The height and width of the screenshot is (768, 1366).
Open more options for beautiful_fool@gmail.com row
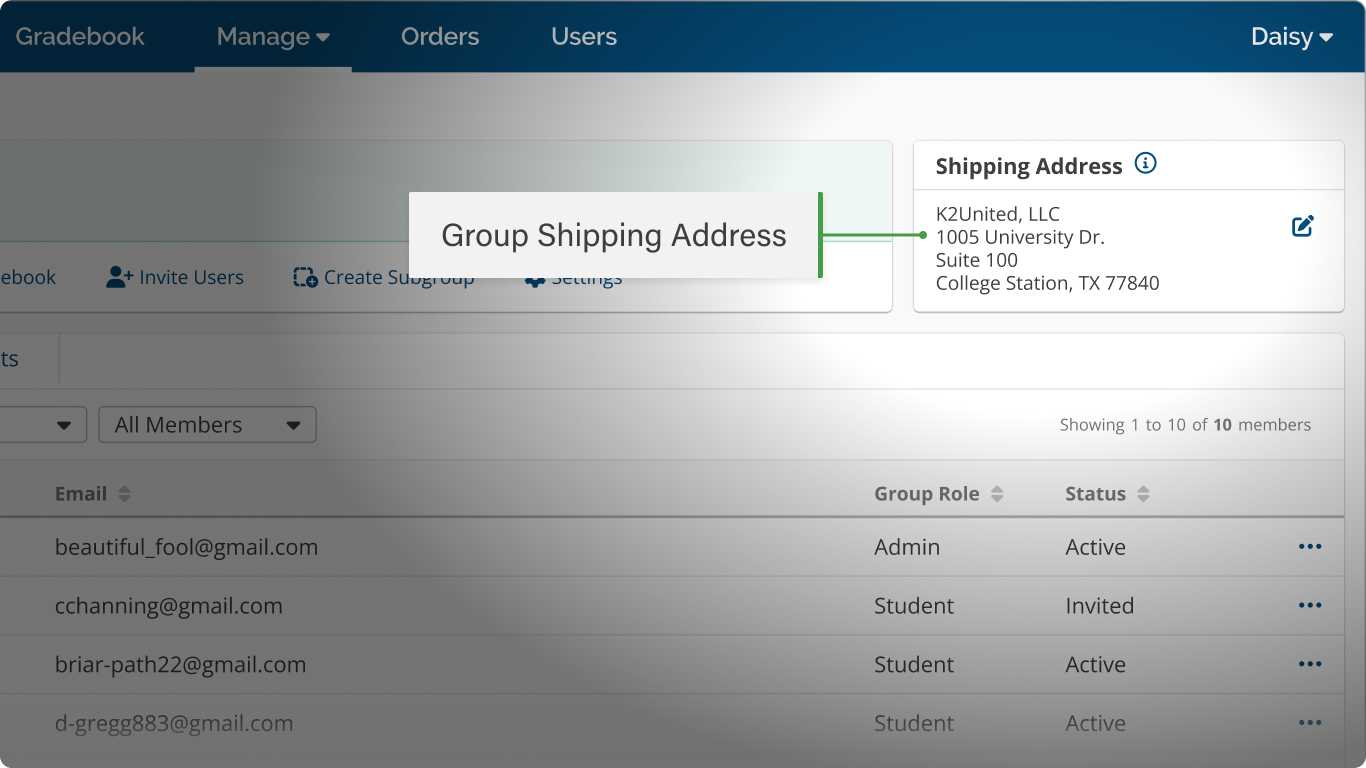tap(1310, 547)
